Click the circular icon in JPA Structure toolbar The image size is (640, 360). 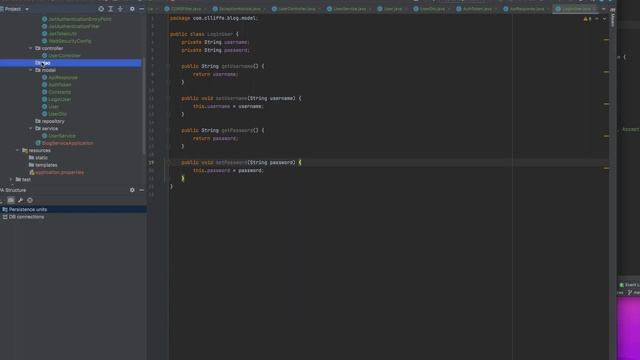click(30, 200)
